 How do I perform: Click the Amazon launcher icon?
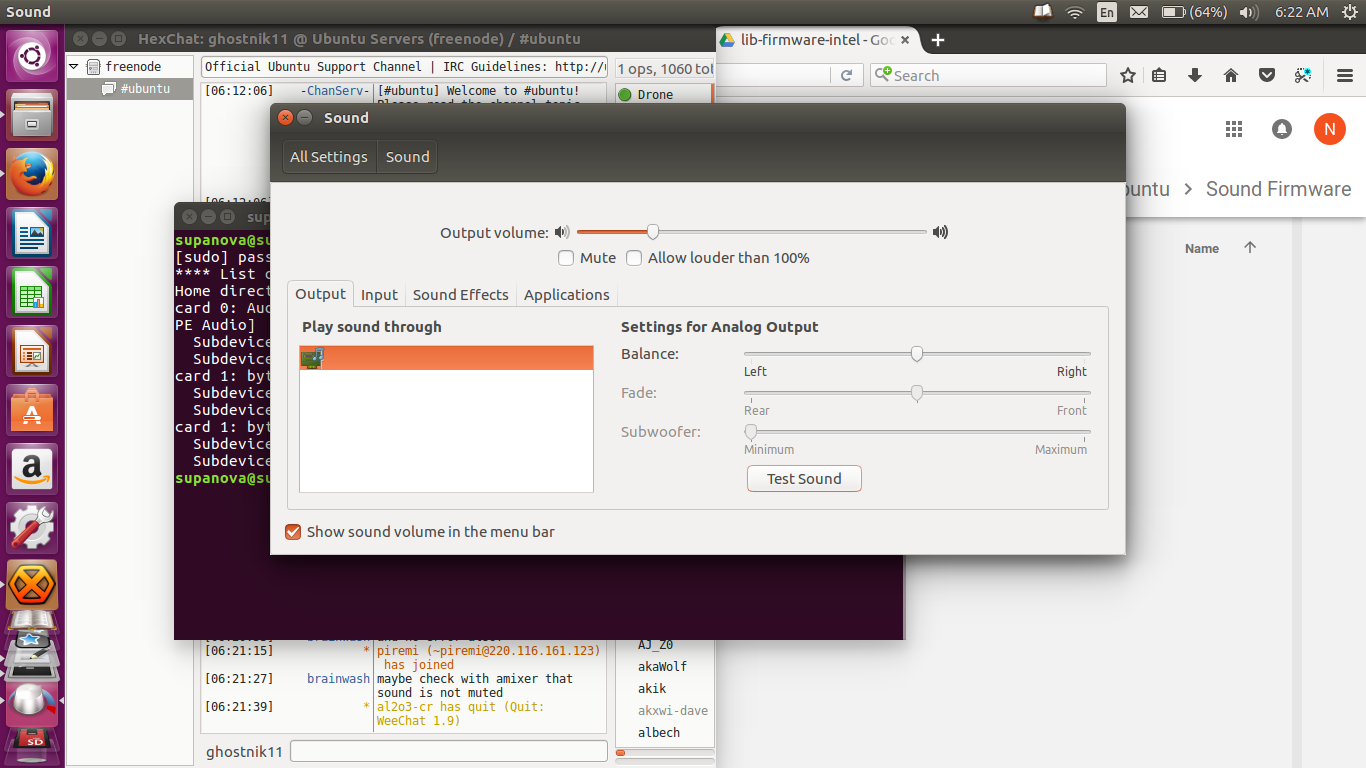[33, 470]
